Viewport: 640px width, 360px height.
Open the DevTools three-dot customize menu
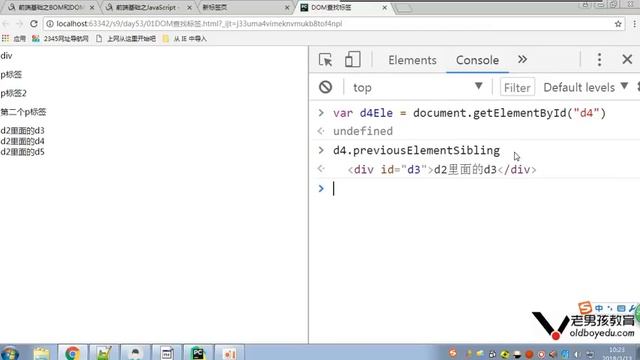point(599,60)
